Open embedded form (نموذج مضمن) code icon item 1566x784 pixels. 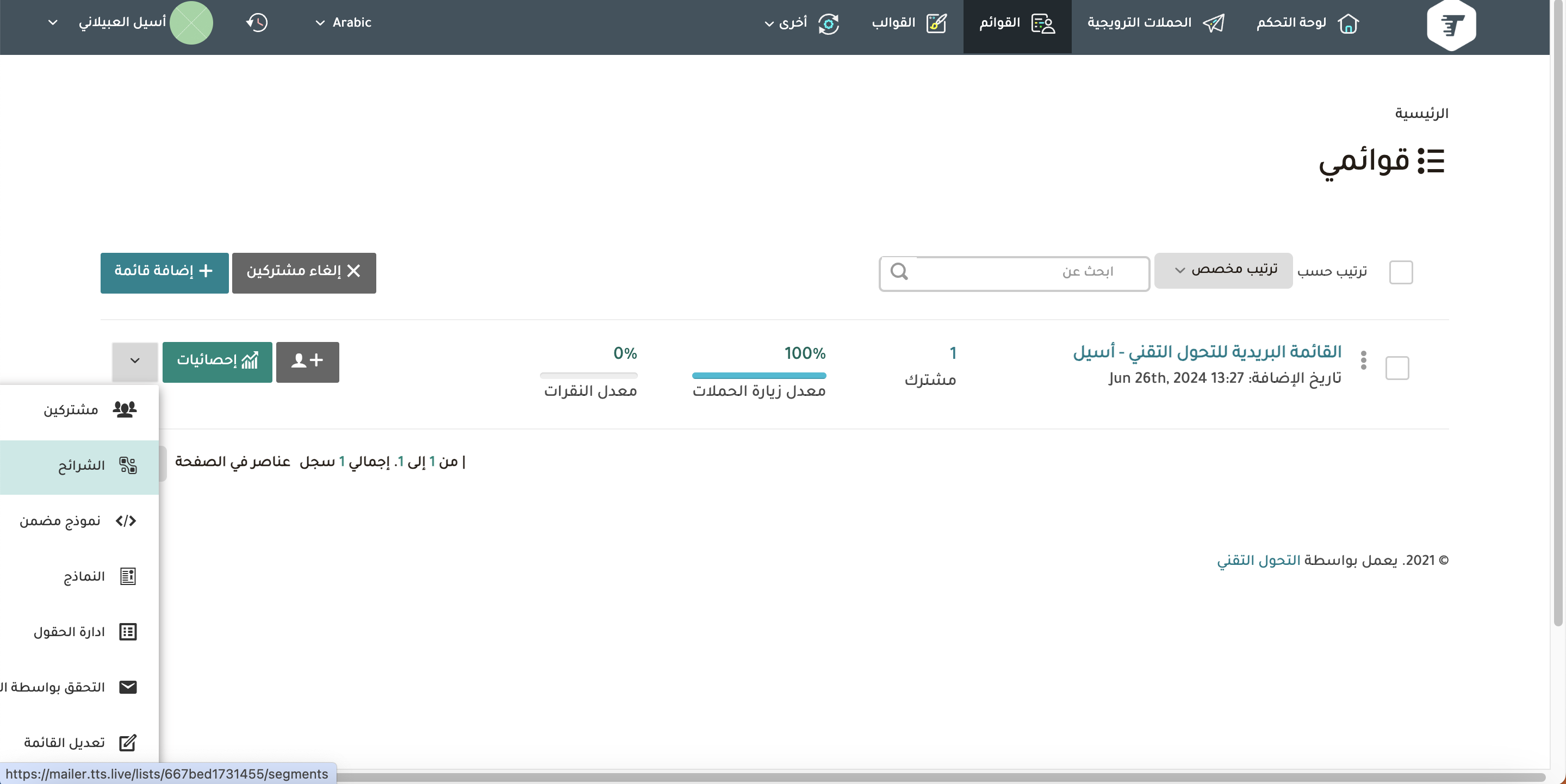pos(126,521)
